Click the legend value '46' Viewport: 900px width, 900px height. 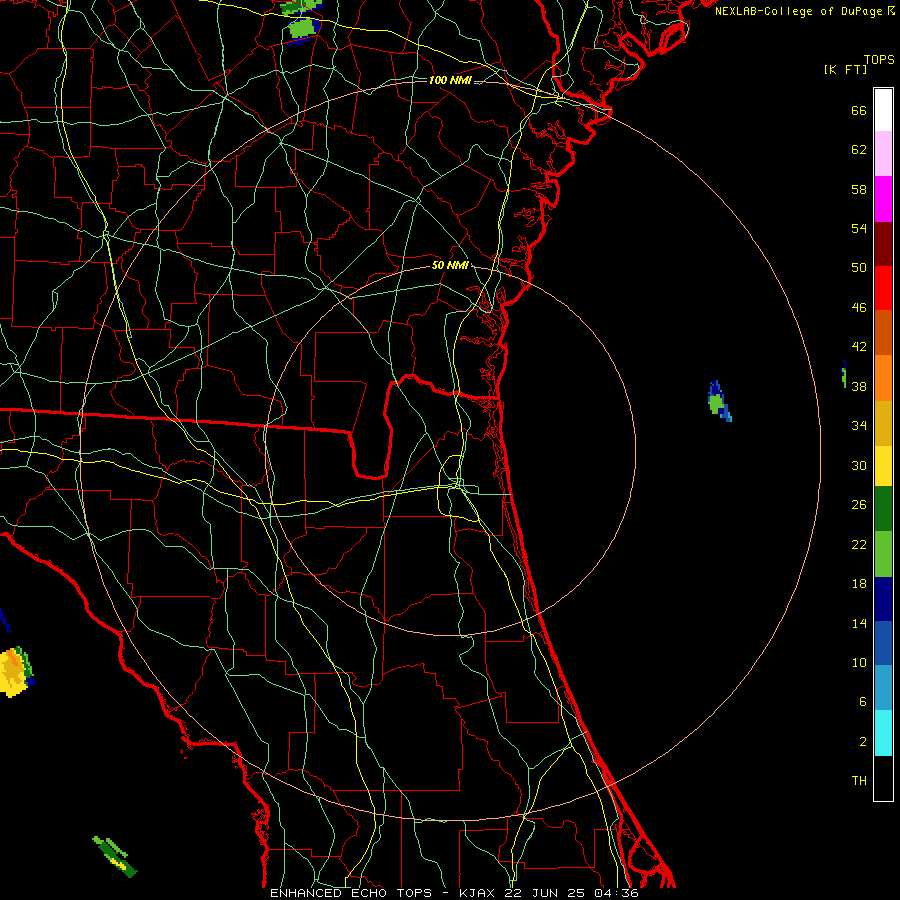pos(859,308)
